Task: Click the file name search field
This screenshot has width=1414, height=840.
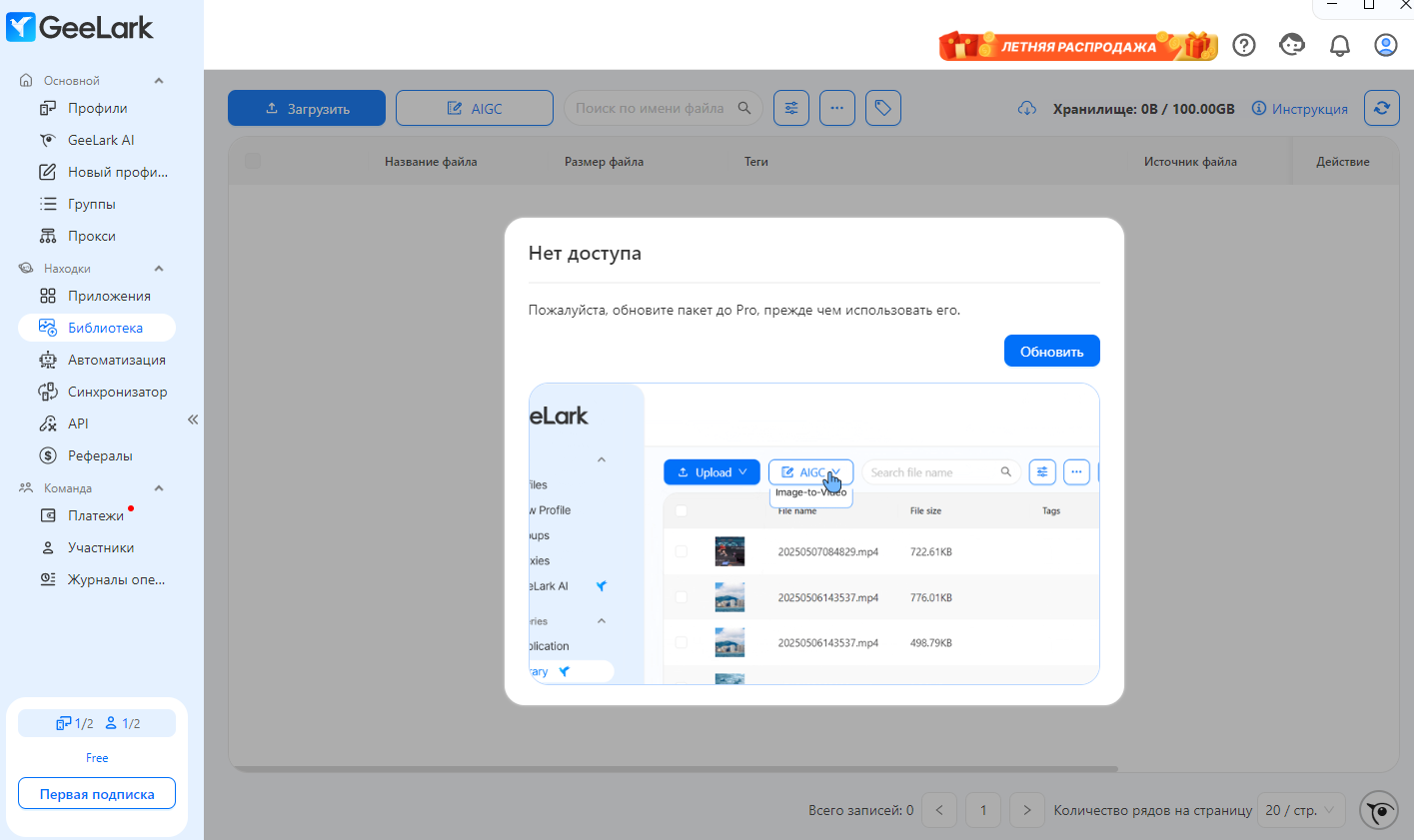Action: click(x=663, y=108)
